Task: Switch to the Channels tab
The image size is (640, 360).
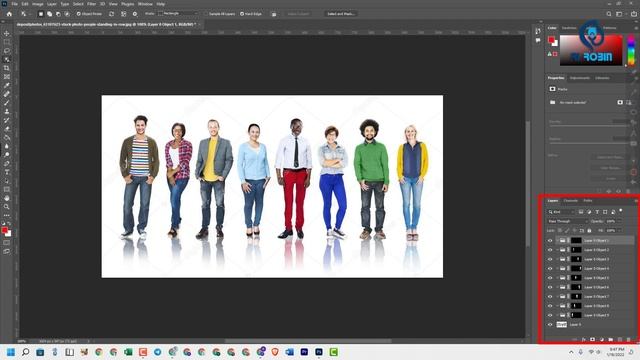Action: point(571,201)
